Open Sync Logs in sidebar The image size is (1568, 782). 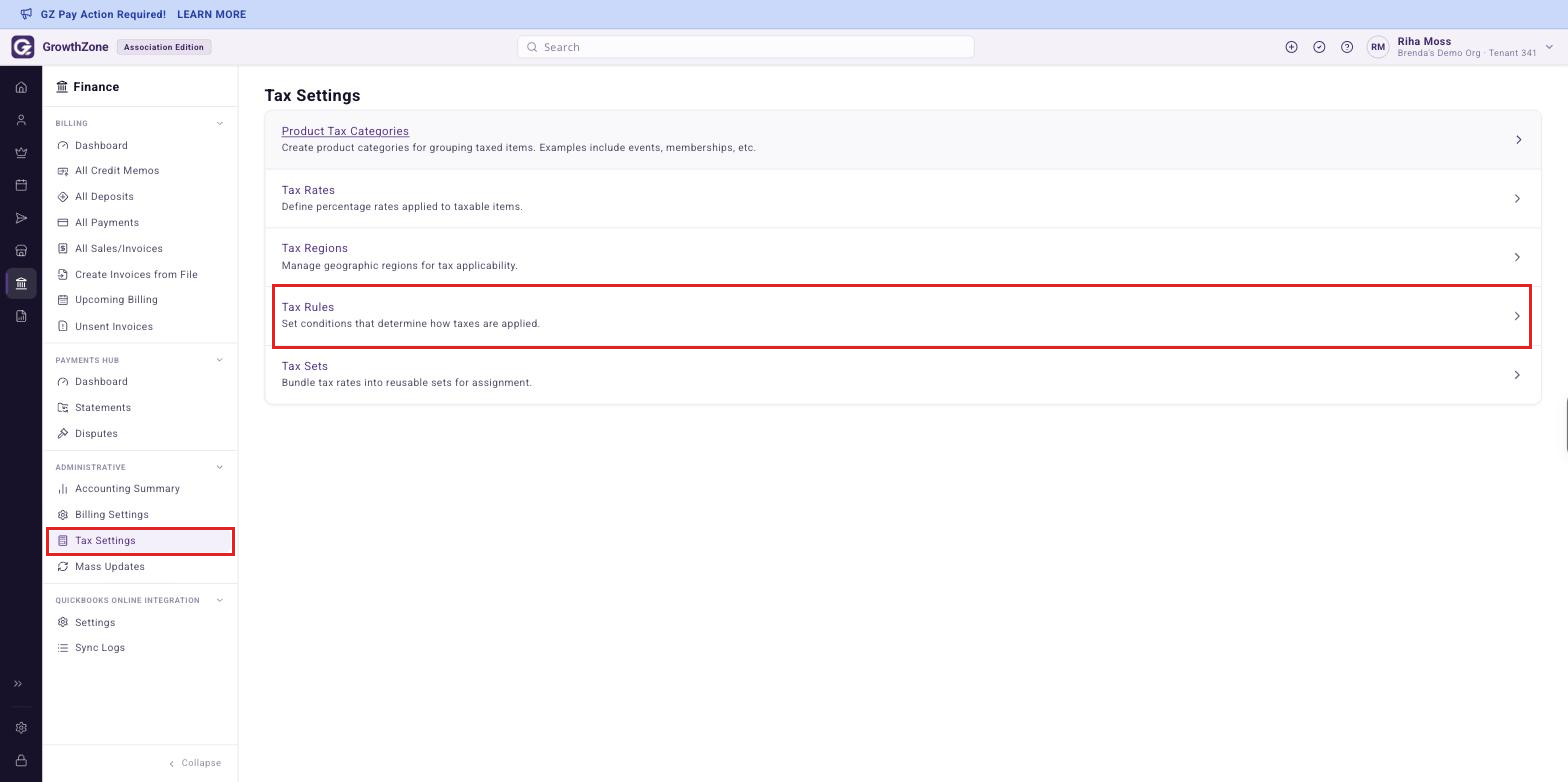click(100, 648)
